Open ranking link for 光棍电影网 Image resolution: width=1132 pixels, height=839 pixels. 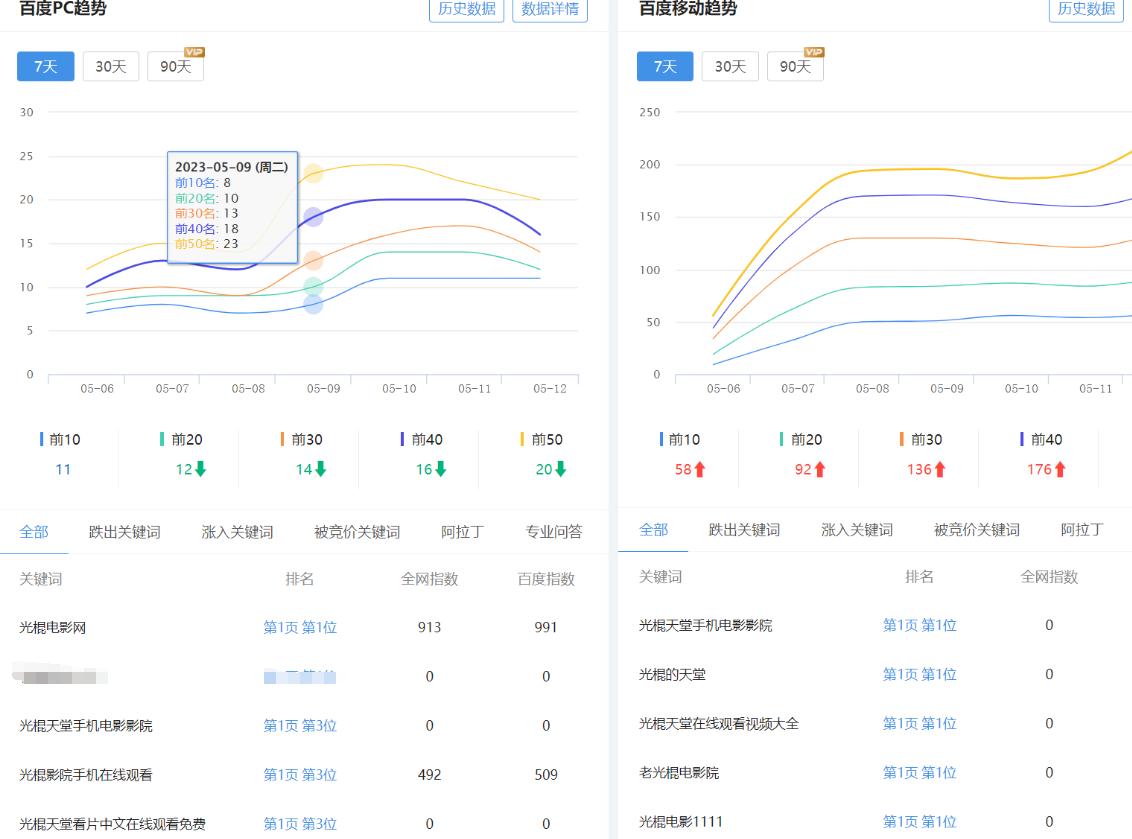[300, 626]
